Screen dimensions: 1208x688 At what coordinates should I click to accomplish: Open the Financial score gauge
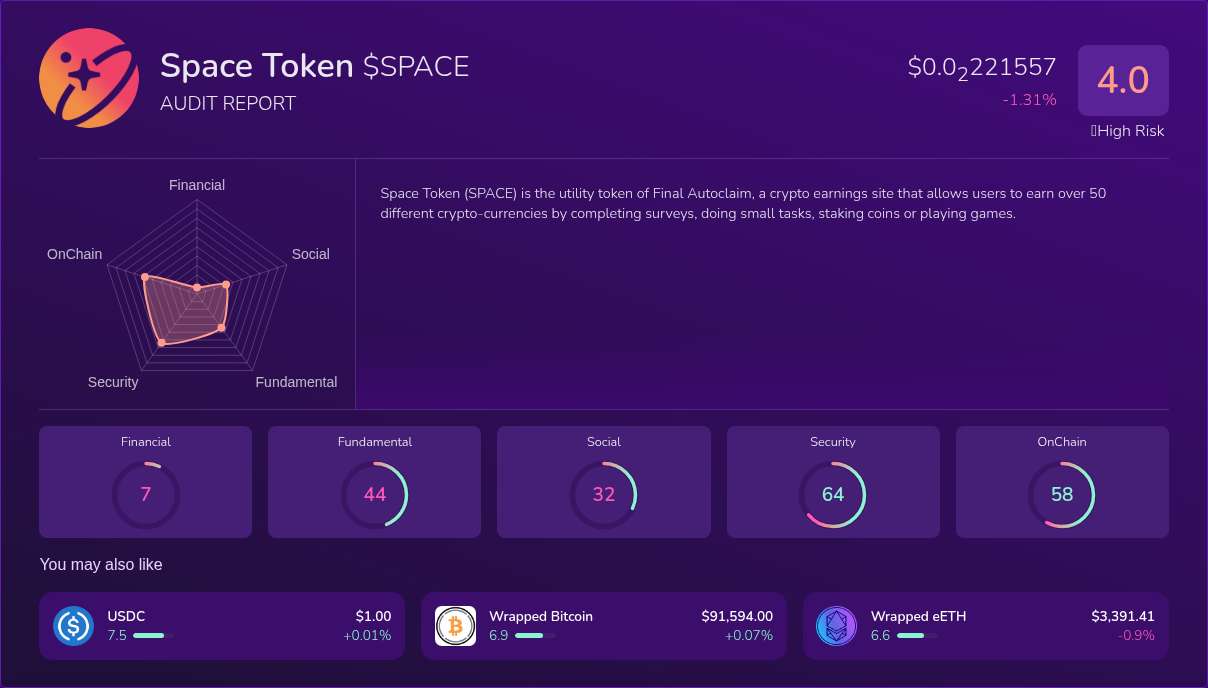pos(145,494)
